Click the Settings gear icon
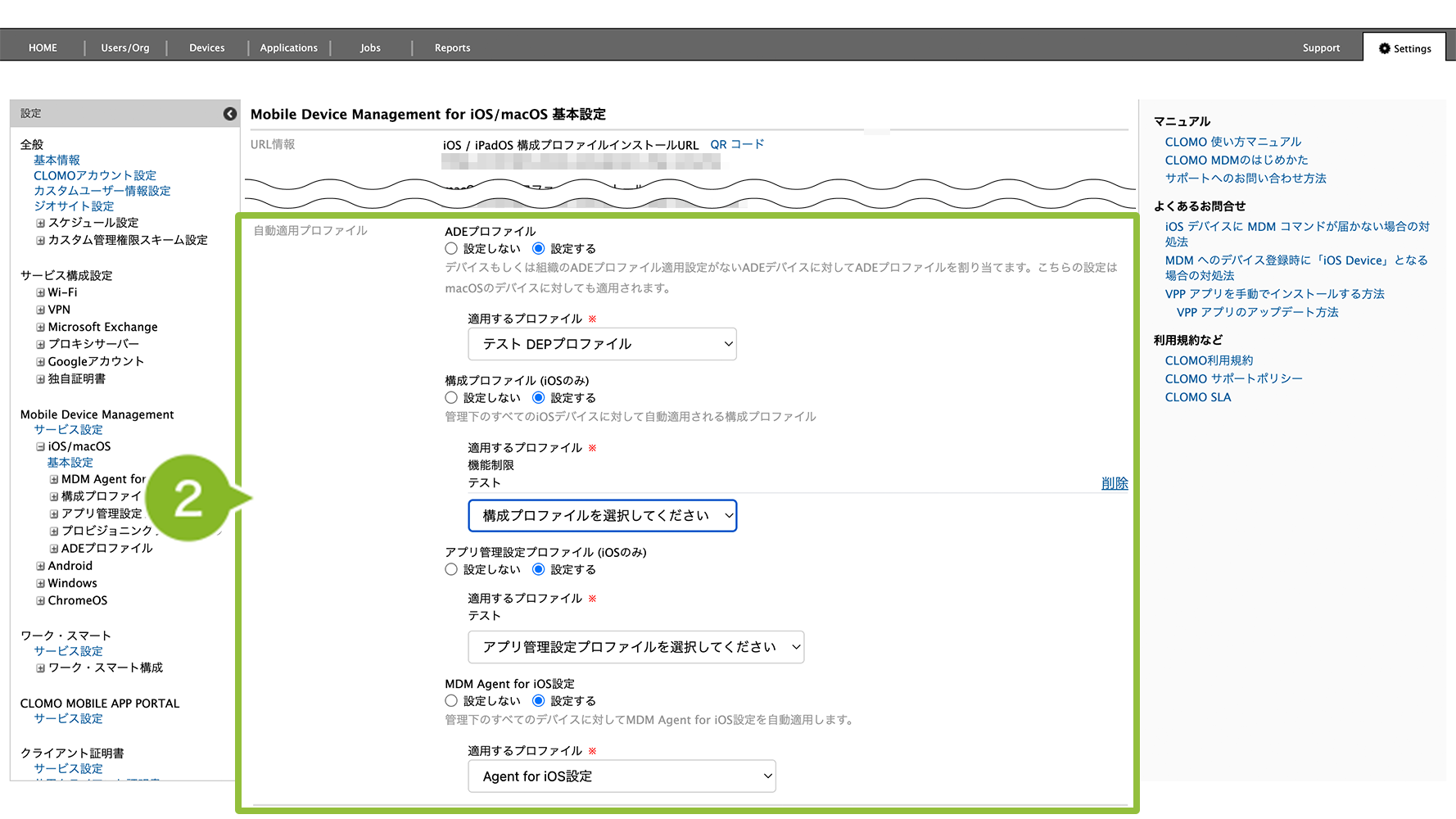This screenshot has height=819, width=1456. click(x=1385, y=48)
